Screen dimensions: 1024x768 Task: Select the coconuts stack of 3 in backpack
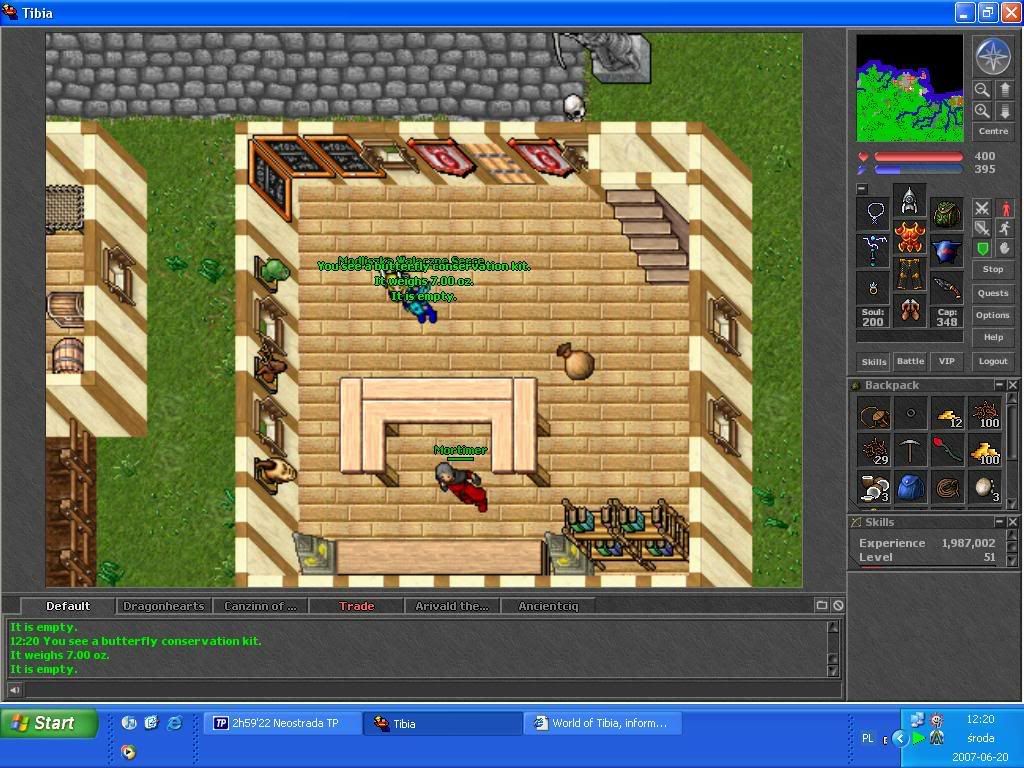coord(874,487)
